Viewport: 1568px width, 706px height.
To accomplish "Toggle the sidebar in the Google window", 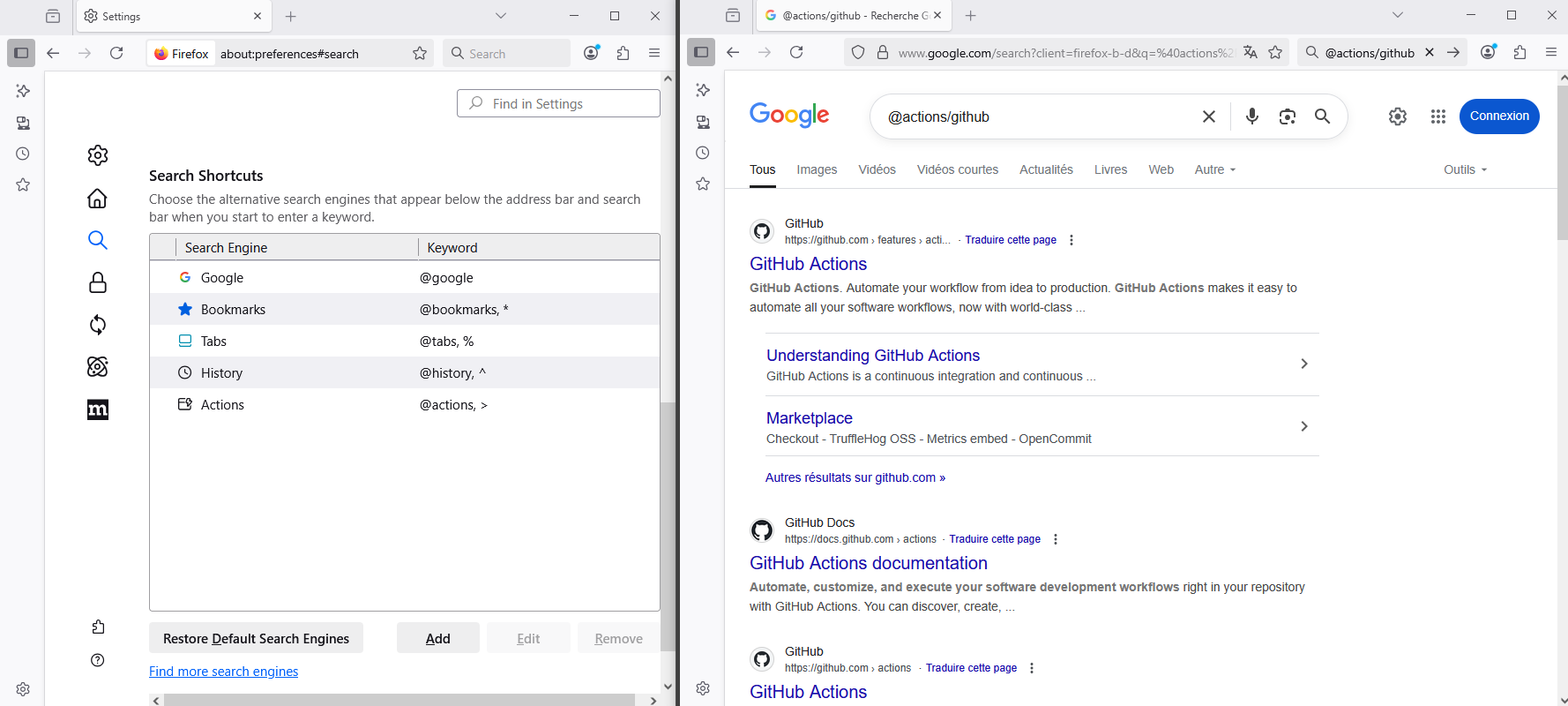I will [701, 52].
